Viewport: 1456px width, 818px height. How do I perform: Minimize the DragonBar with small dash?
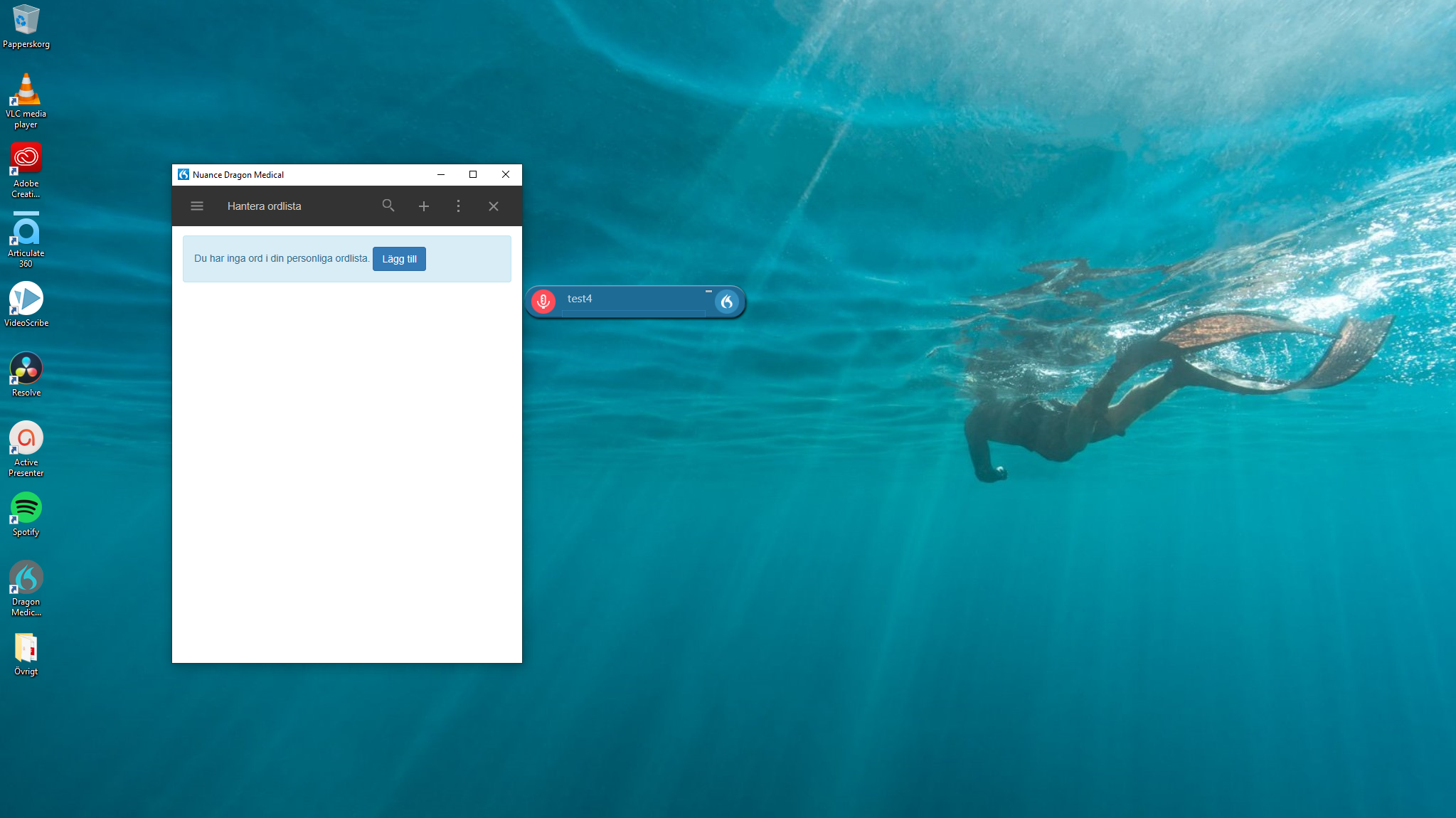coord(708,291)
